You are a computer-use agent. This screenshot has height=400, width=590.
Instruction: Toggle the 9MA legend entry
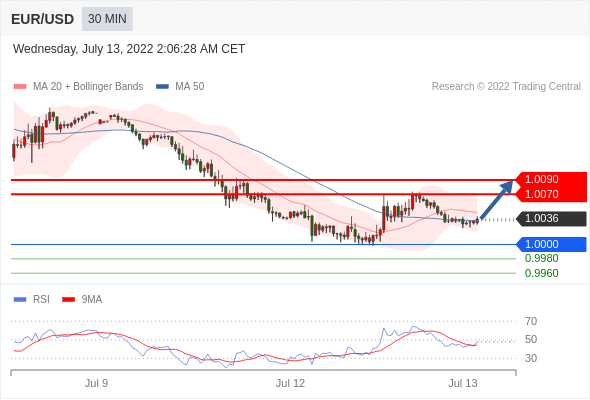(82, 299)
